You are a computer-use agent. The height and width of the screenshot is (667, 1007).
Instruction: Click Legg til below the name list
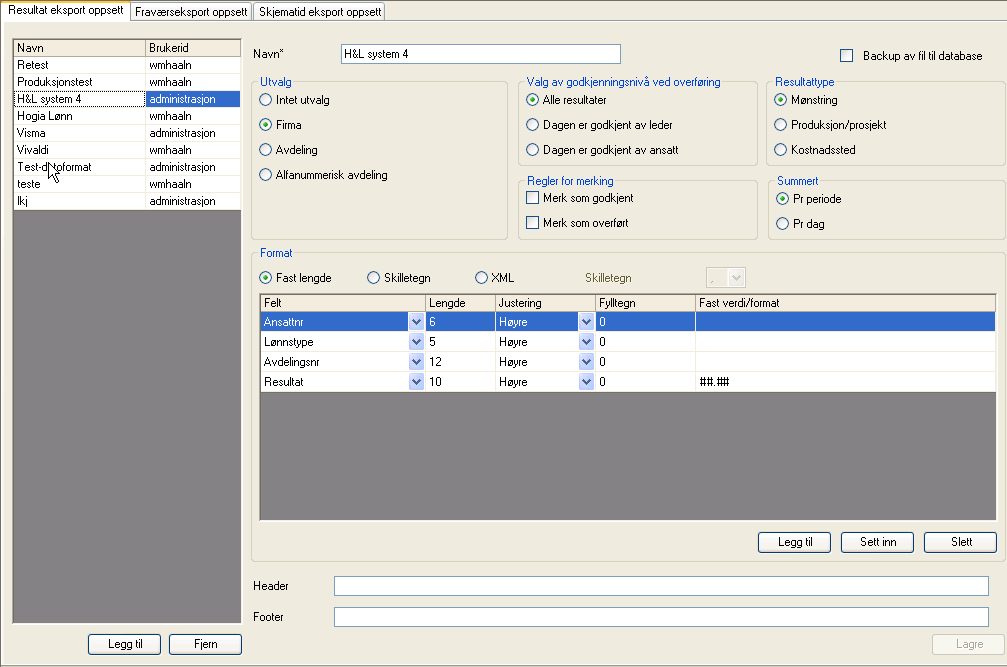coord(125,644)
